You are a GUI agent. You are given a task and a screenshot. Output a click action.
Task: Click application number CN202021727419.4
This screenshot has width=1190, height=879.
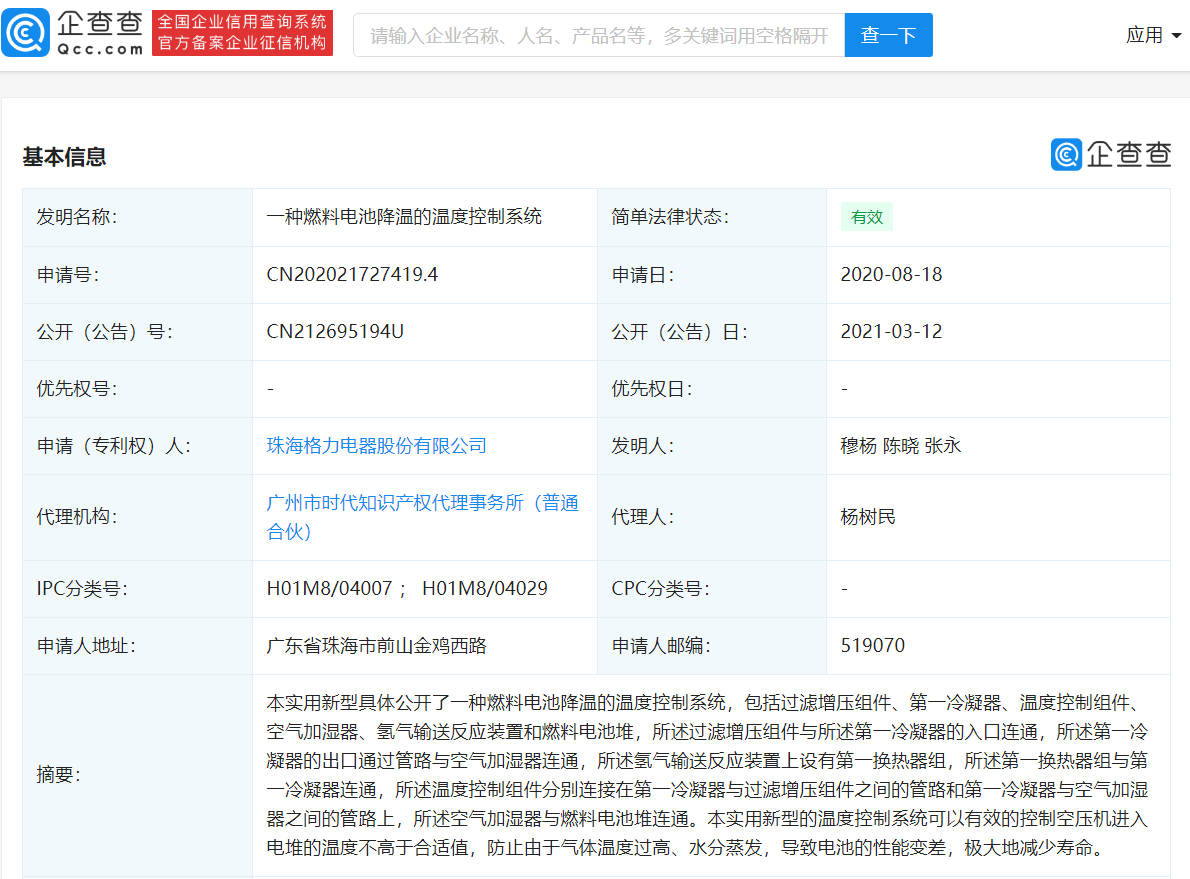[352, 275]
